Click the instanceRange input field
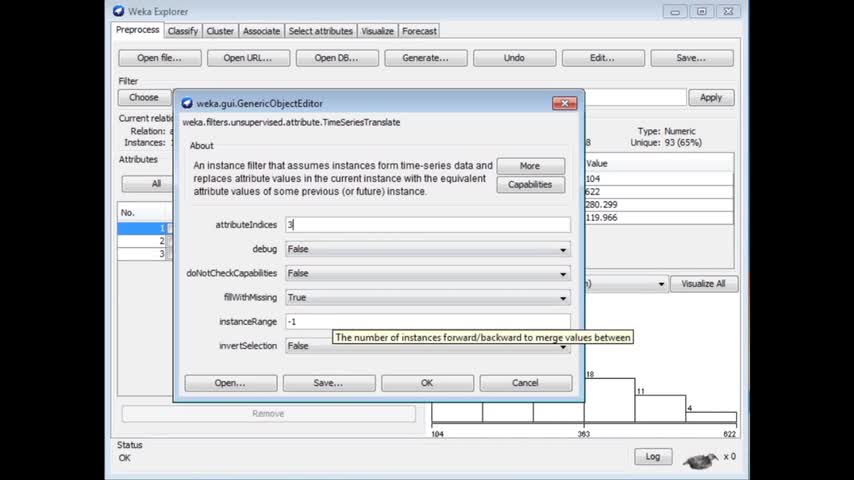Viewport: 854px width, 480px height. click(x=428, y=322)
